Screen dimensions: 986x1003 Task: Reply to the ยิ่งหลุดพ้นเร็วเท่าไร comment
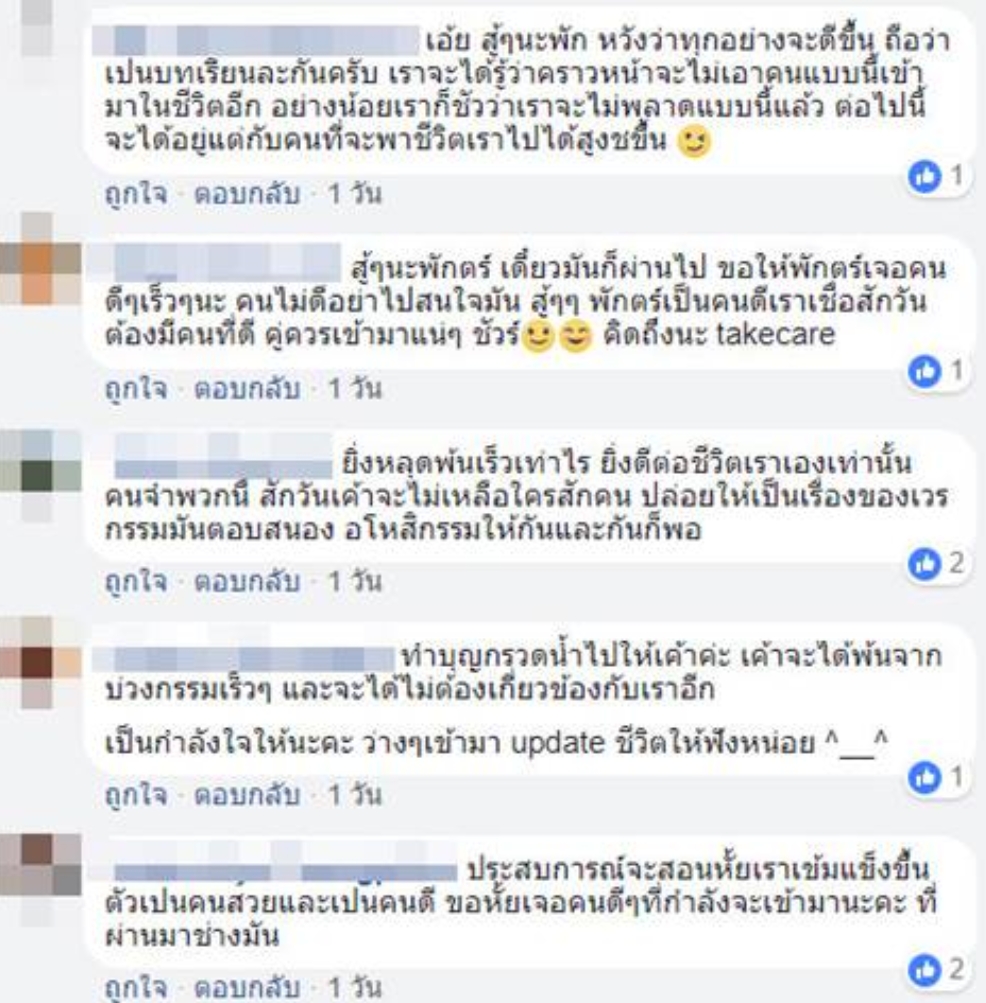[247, 581]
